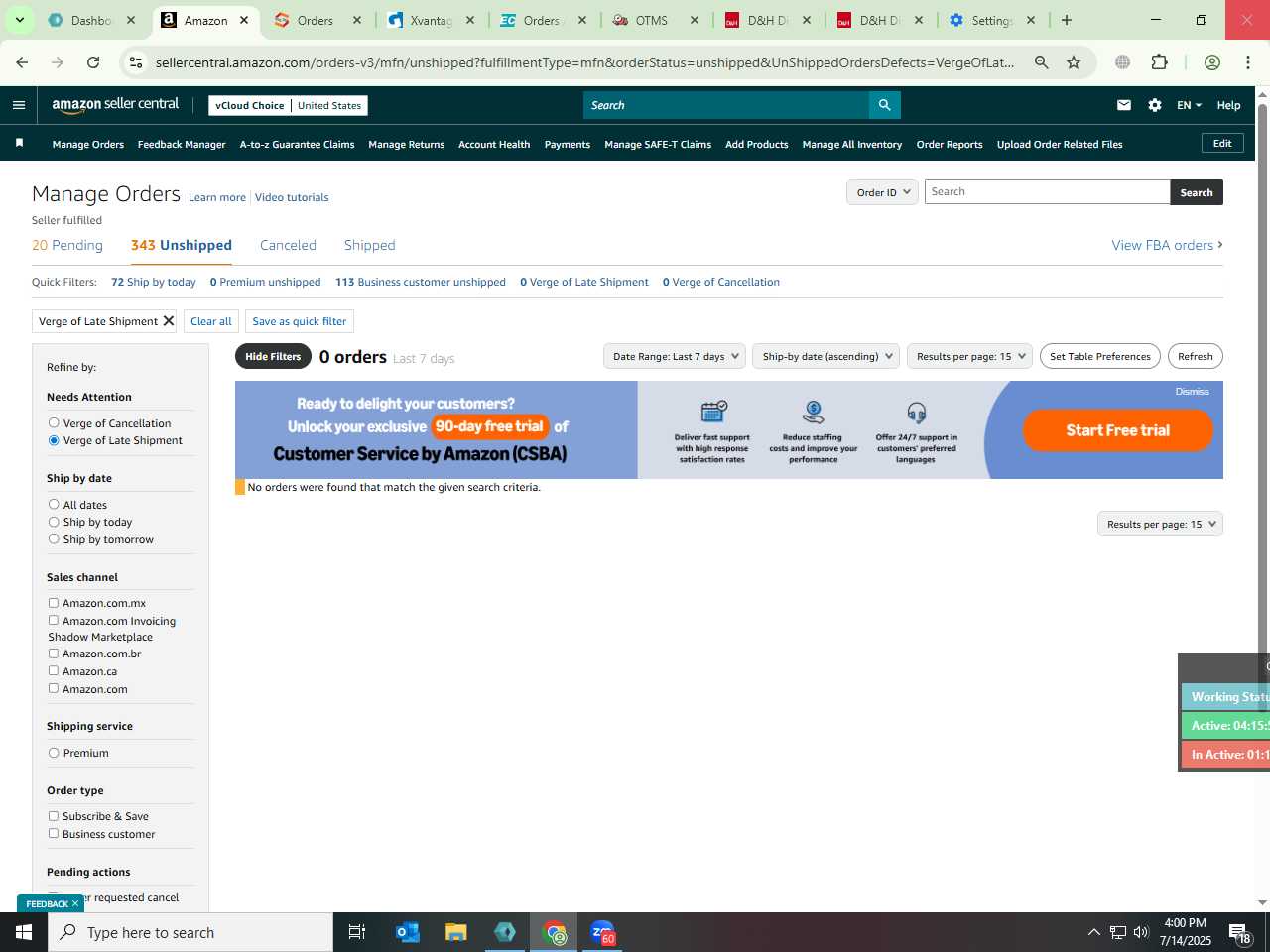Select Ship by tomorrow radio button

coord(54,539)
